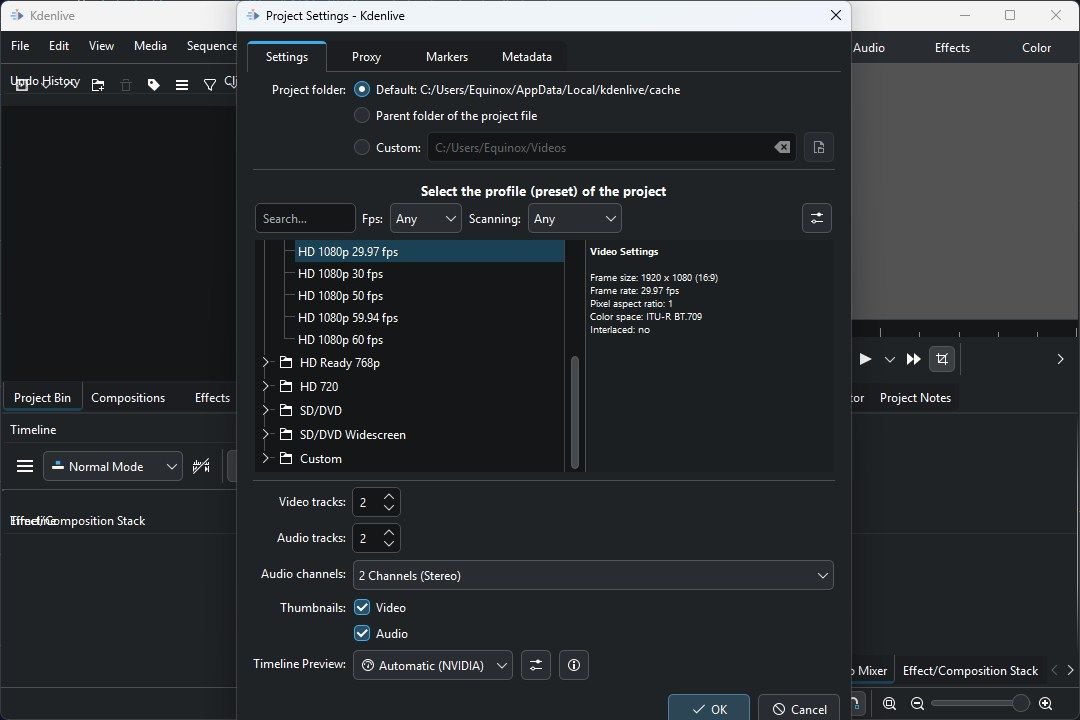The height and width of the screenshot is (720, 1080).
Task: Click OK to confirm project settings
Action: click(709, 708)
